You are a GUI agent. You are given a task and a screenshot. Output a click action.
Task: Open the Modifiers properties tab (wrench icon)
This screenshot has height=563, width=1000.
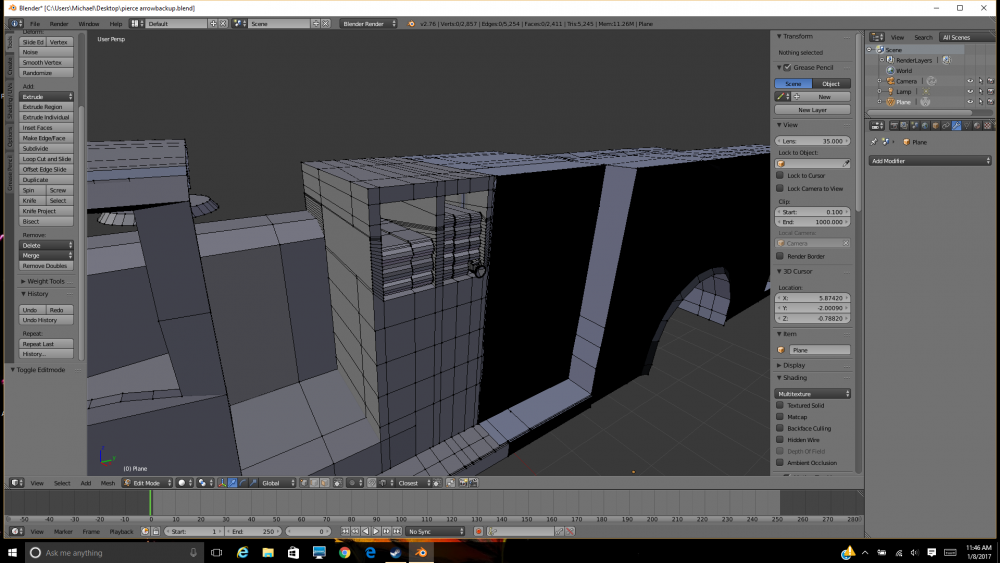click(956, 125)
